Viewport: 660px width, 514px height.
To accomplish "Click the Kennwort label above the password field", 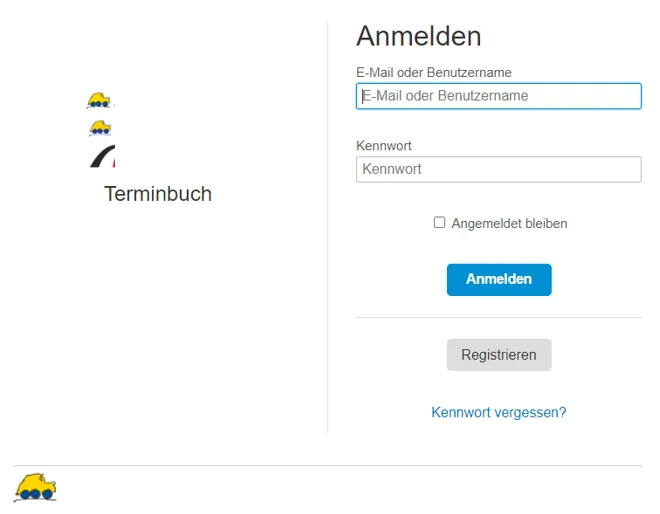I will 384,146.
